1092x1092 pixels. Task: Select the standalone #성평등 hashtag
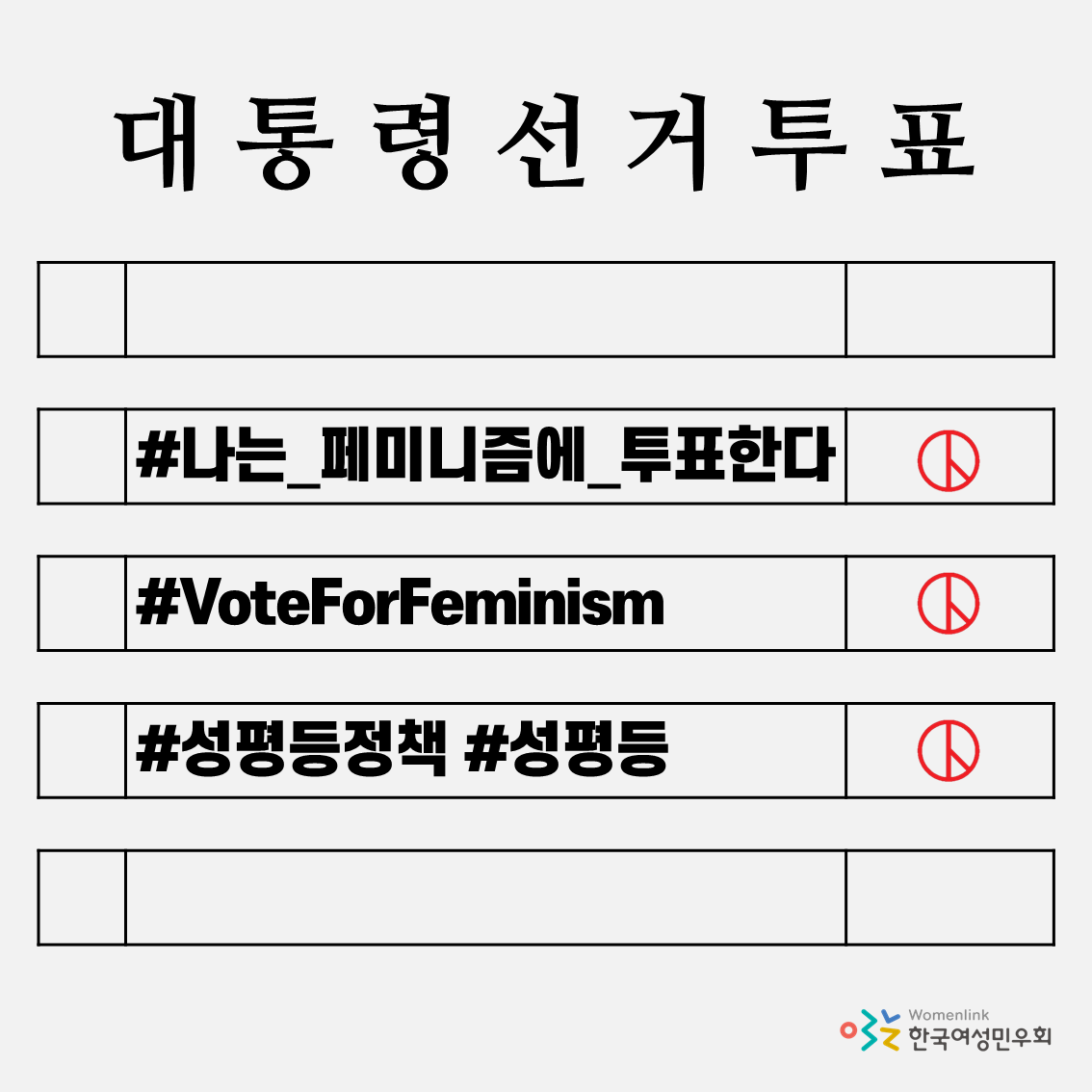point(566,750)
